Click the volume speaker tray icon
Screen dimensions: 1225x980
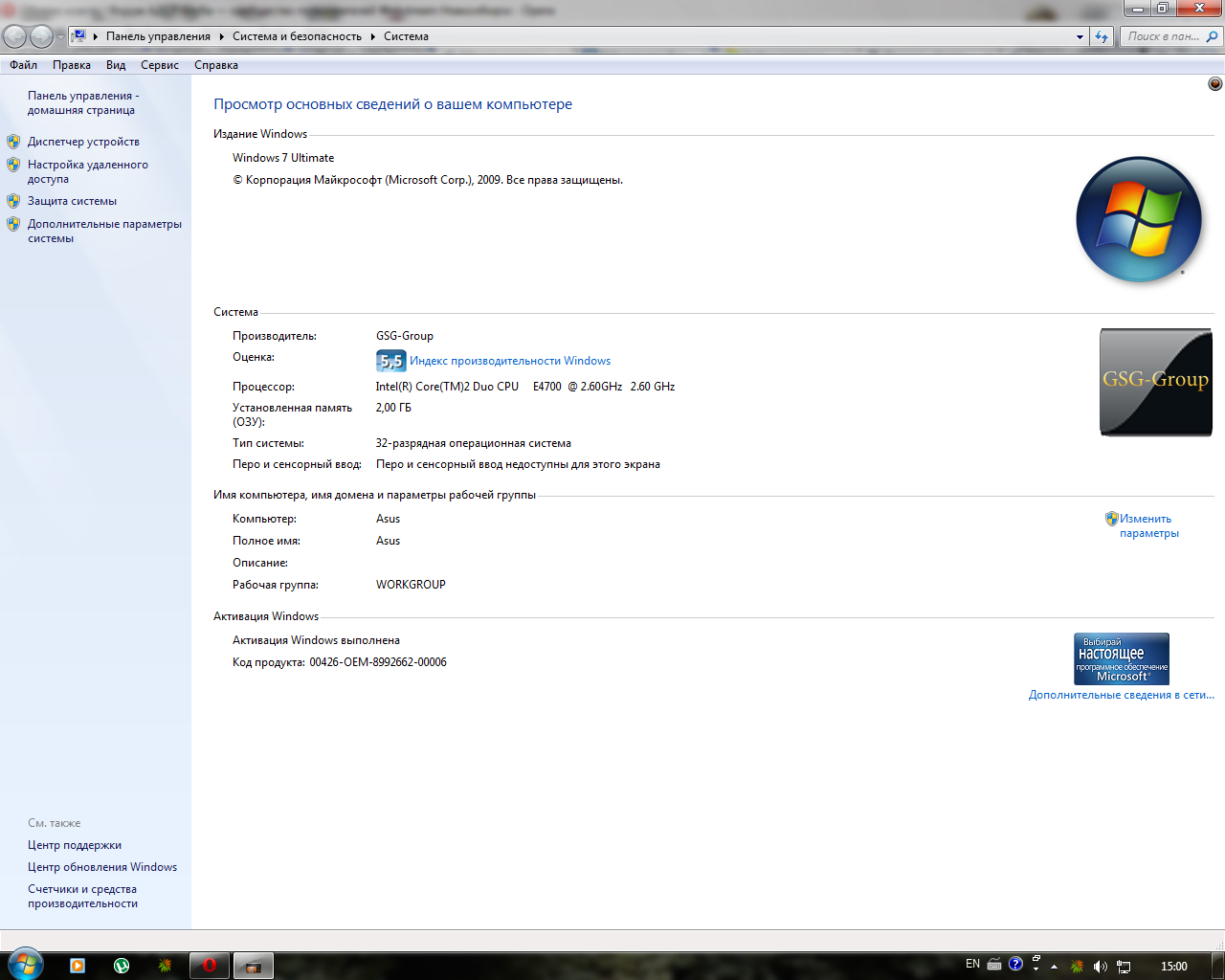(1101, 967)
